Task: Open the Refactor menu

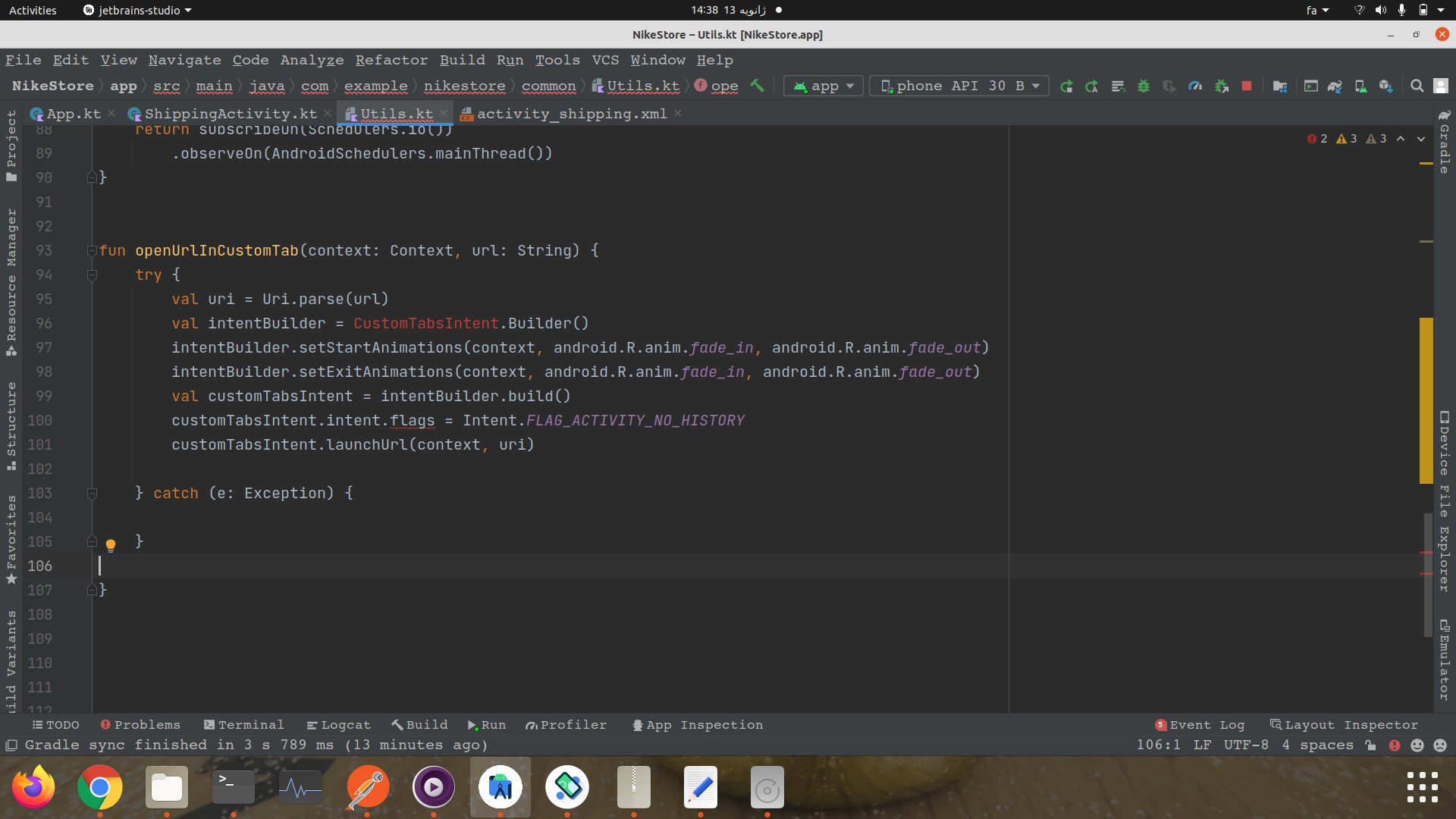Action: tap(391, 60)
